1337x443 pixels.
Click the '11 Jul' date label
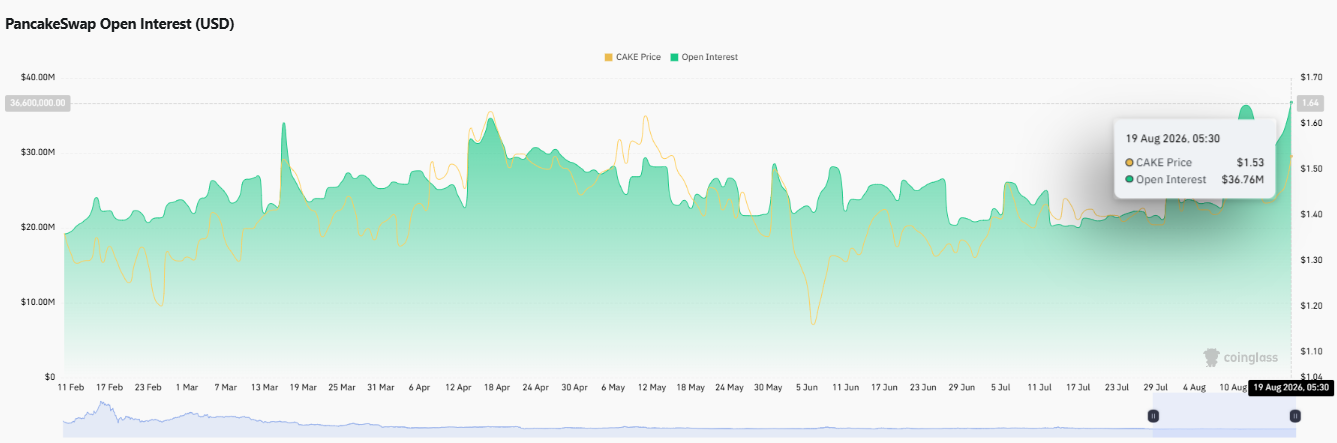1038,386
